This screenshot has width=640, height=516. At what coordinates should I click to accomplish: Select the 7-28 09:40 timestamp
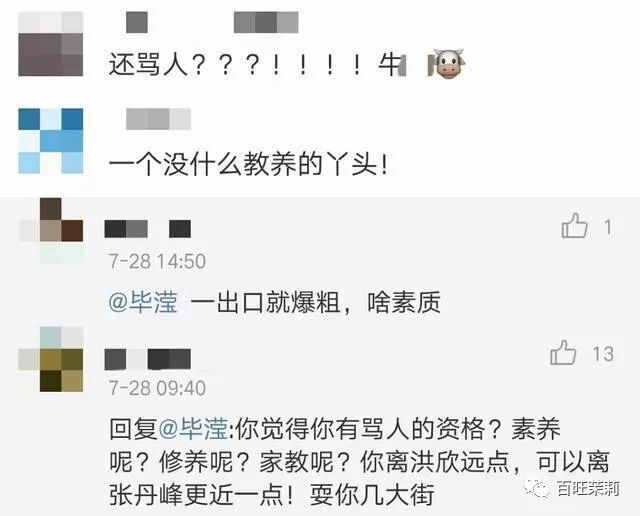tap(157, 388)
